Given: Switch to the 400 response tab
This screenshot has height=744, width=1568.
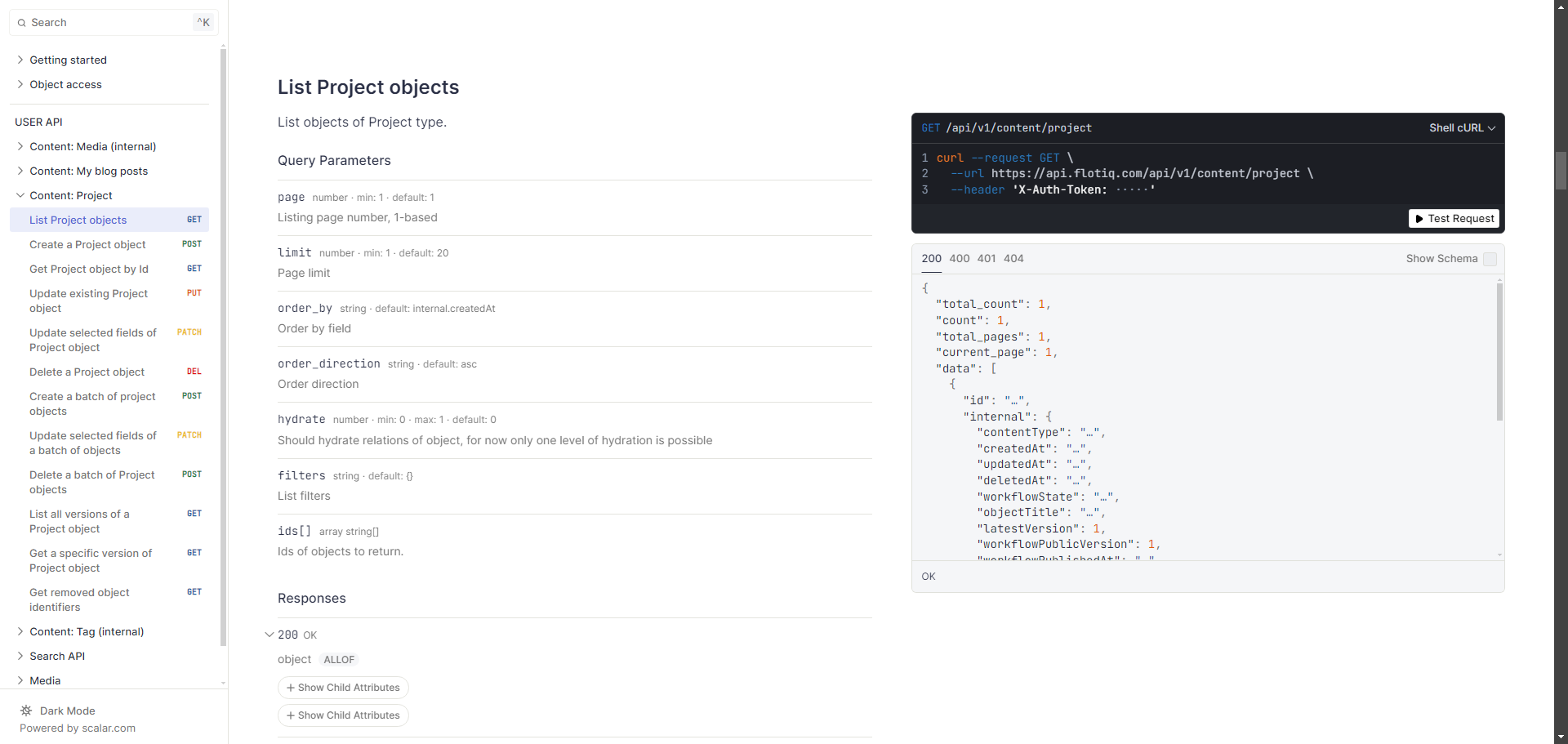Looking at the screenshot, I should [959, 259].
